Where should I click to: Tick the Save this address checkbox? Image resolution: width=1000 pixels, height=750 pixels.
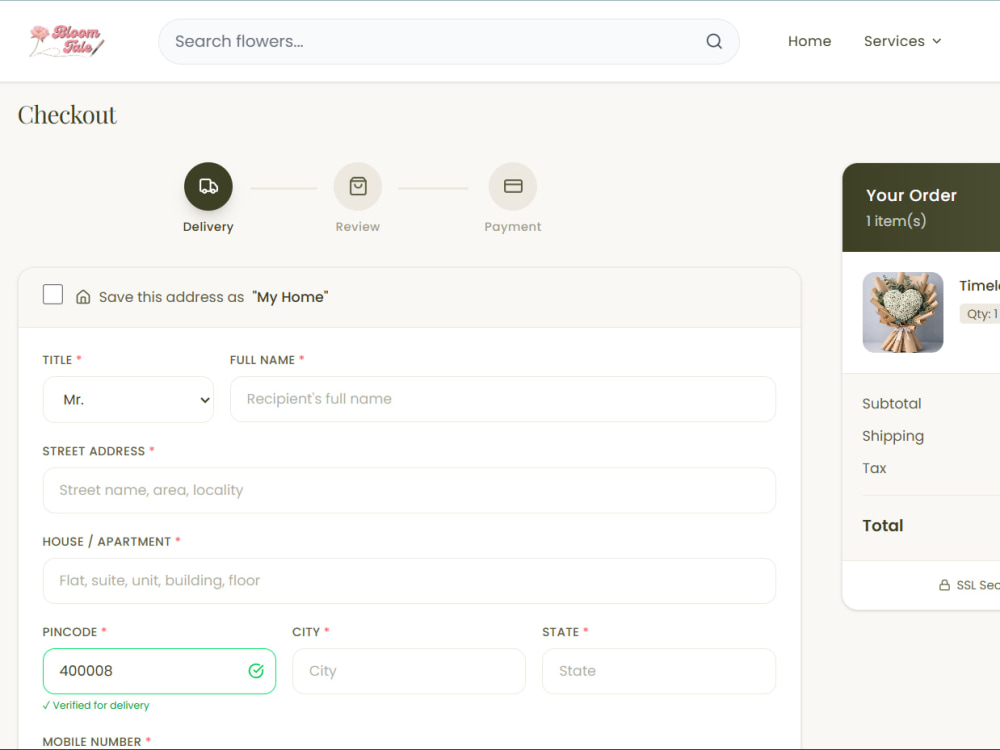tap(53, 295)
